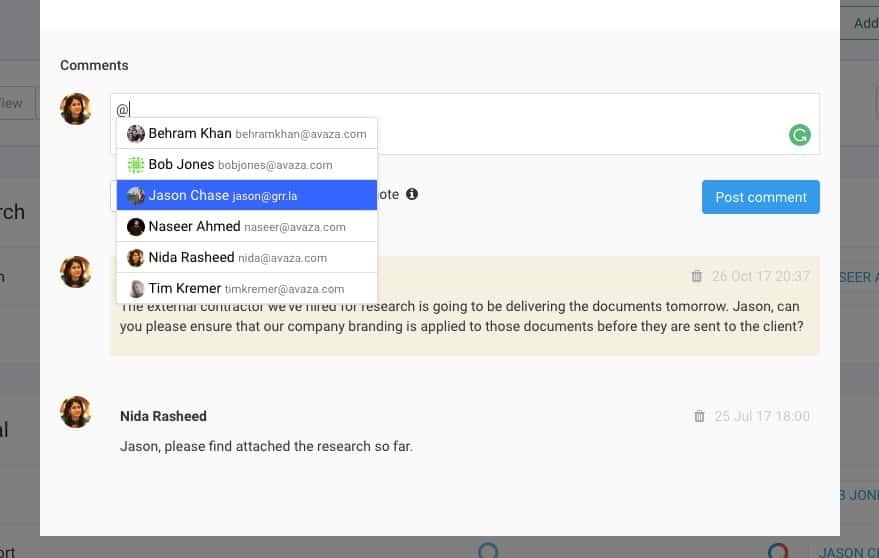Click the info icon beside the note option
The width and height of the screenshot is (879, 558).
click(x=412, y=194)
